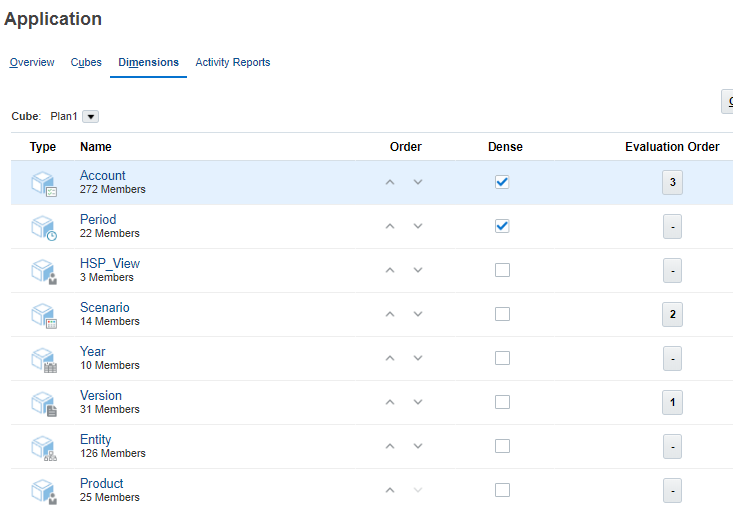
Task: Move Period dimension down in order
Action: click(x=418, y=226)
